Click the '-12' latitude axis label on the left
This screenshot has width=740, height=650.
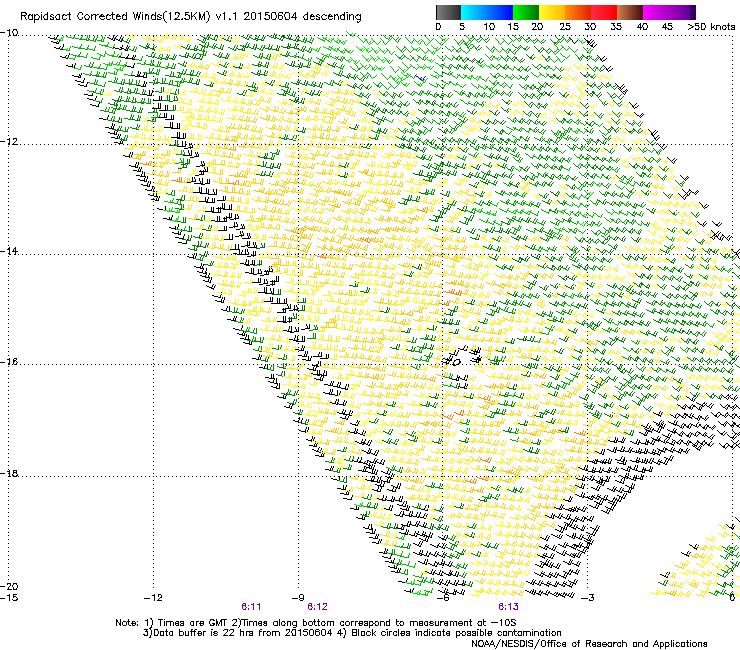click(9, 142)
